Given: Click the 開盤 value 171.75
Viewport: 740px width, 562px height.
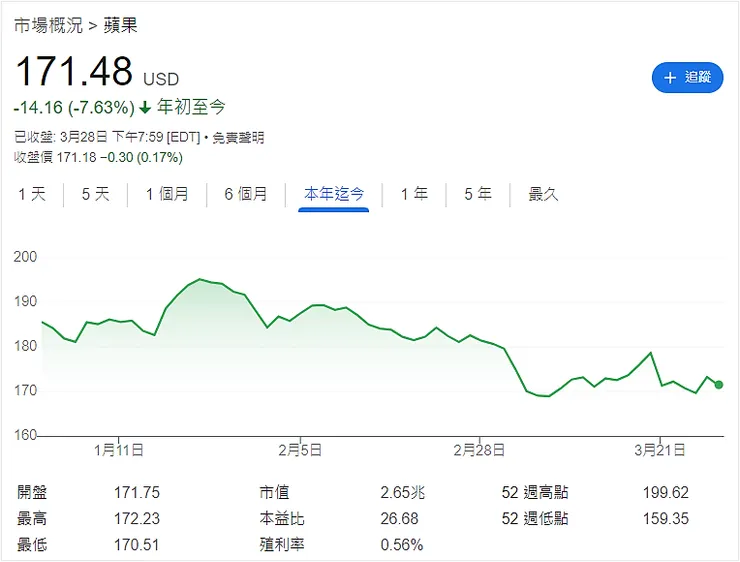Looking at the screenshot, I should 137,493.
